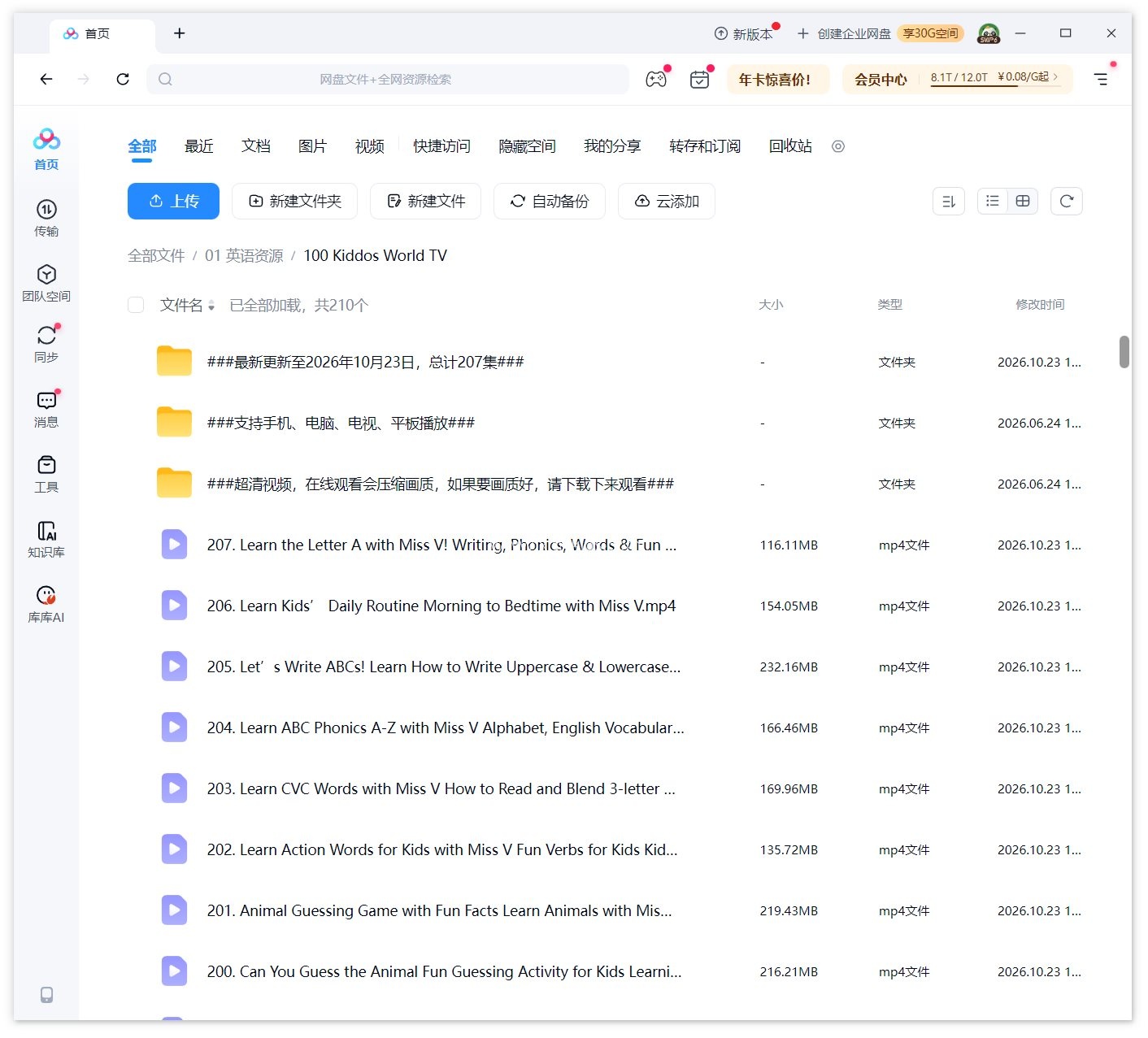Open 团队空间 team space

[x=46, y=283]
